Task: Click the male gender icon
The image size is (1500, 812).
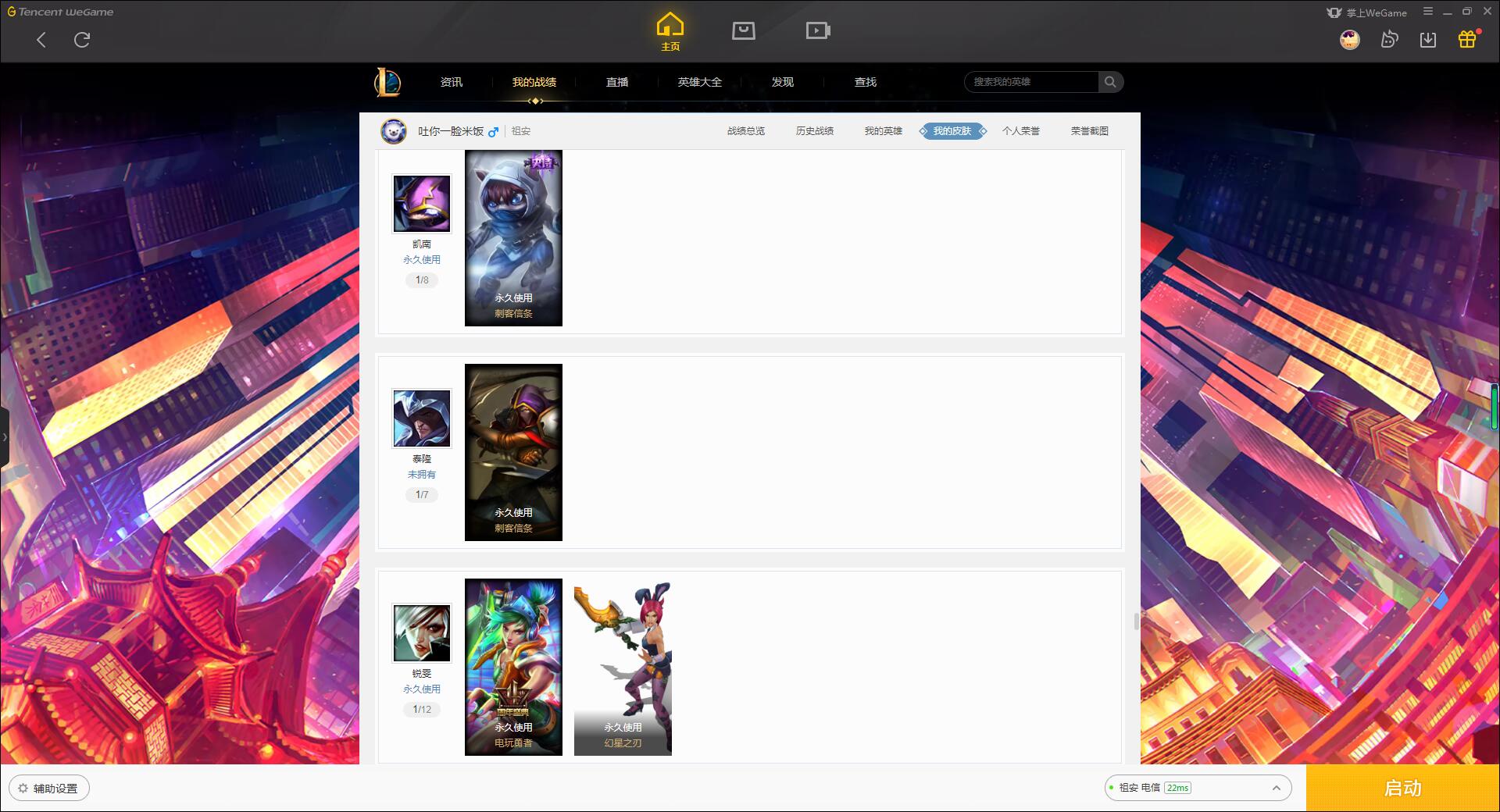Action: click(x=493, y=132)
